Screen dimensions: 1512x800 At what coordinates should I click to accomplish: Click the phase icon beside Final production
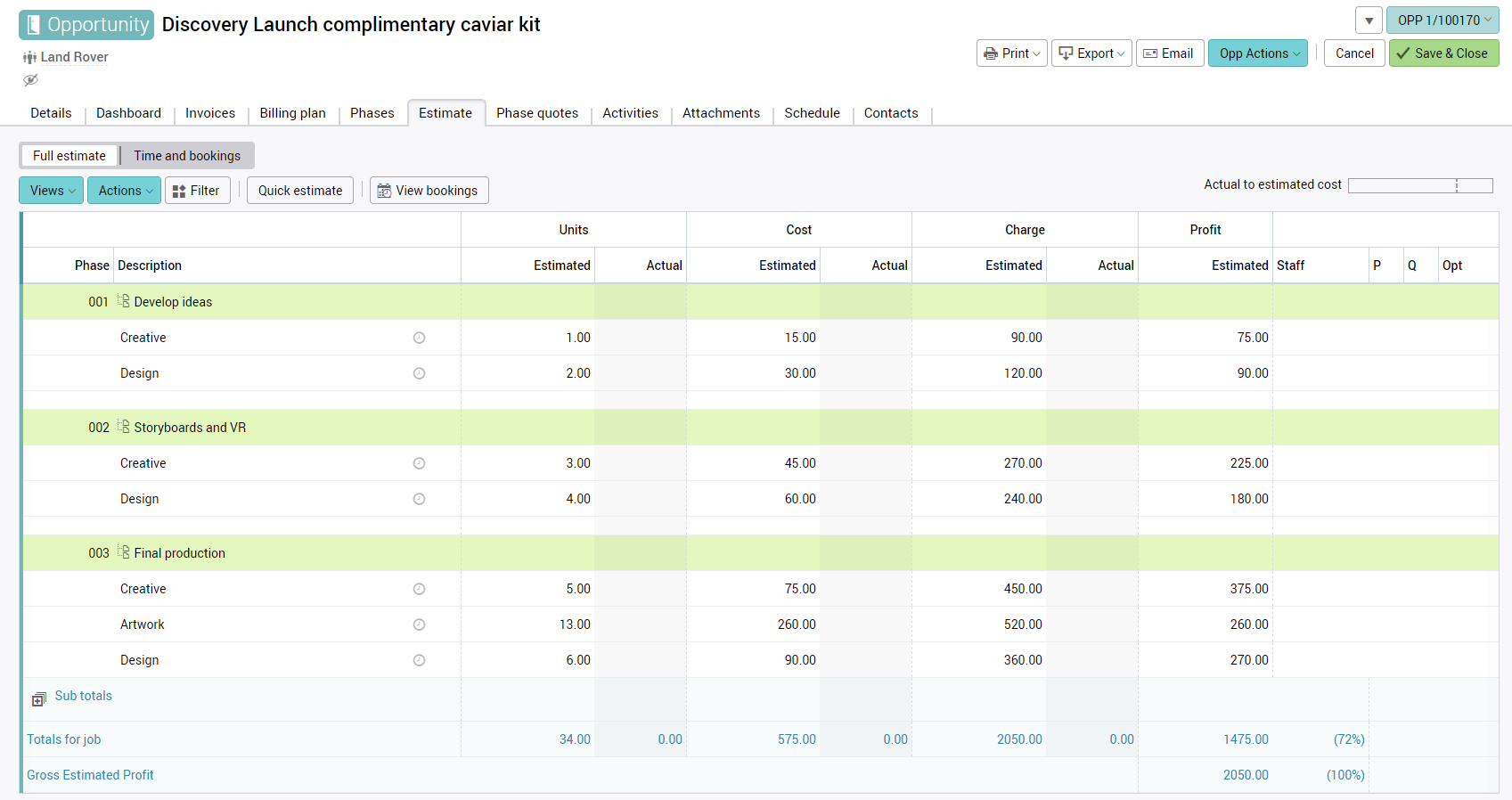124,552
